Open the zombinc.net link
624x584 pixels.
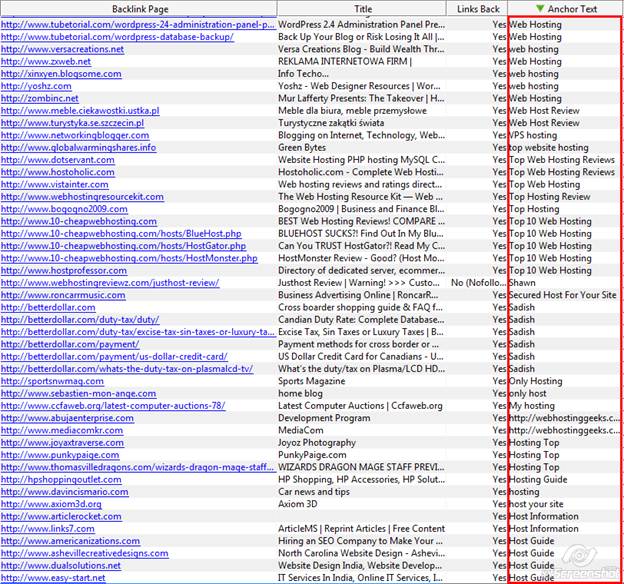click(x=39, y=98)
